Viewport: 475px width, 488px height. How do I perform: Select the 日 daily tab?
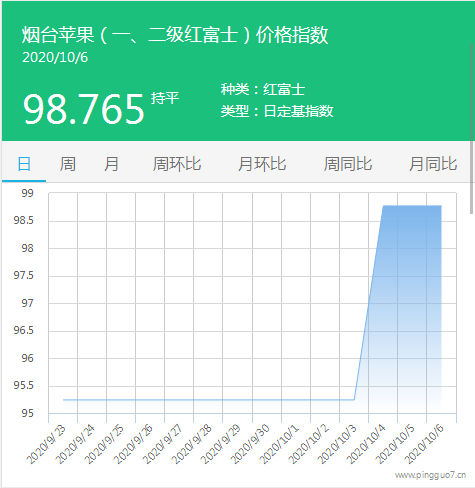tap(24, 164)
